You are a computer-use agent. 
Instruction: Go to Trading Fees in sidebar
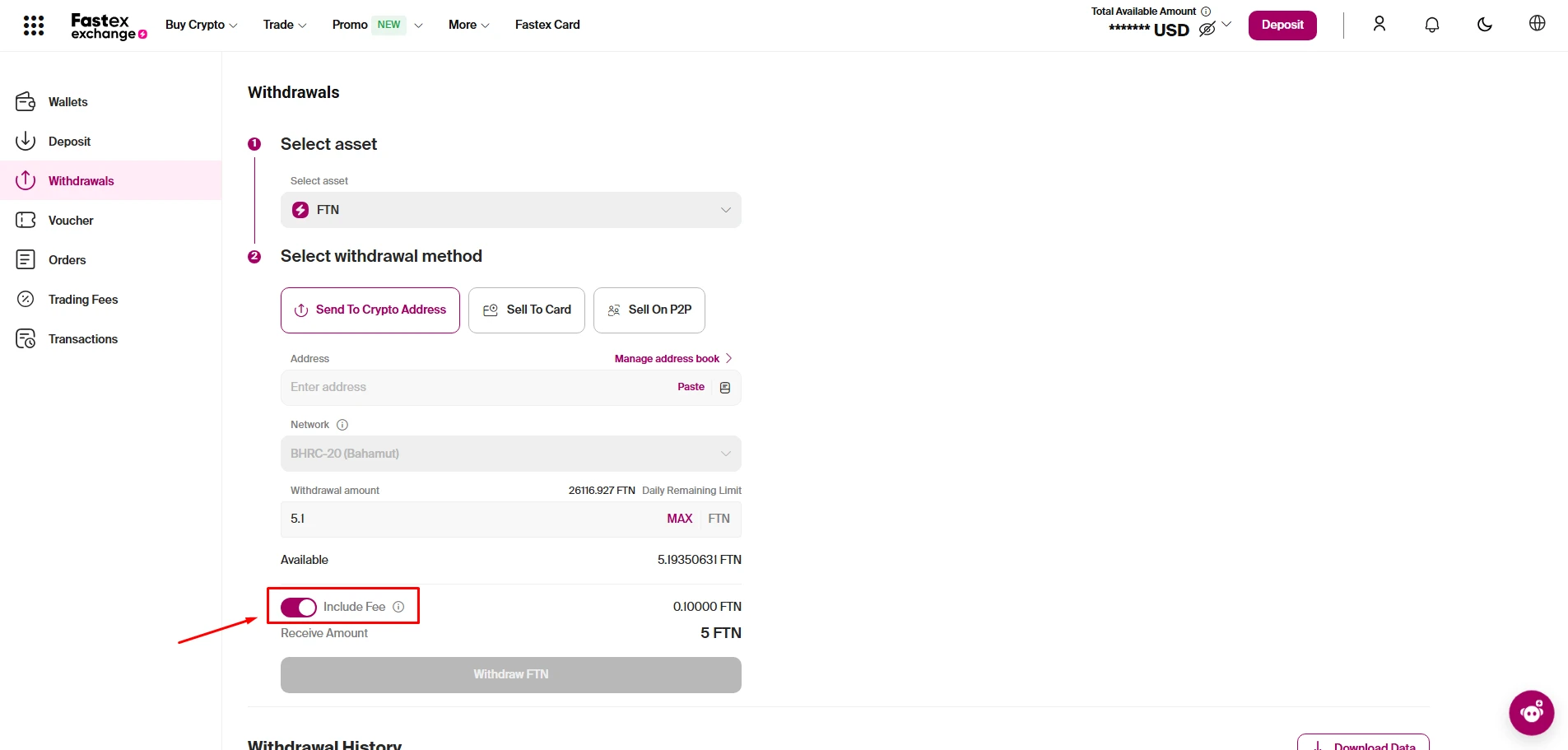tap(83, 300)
